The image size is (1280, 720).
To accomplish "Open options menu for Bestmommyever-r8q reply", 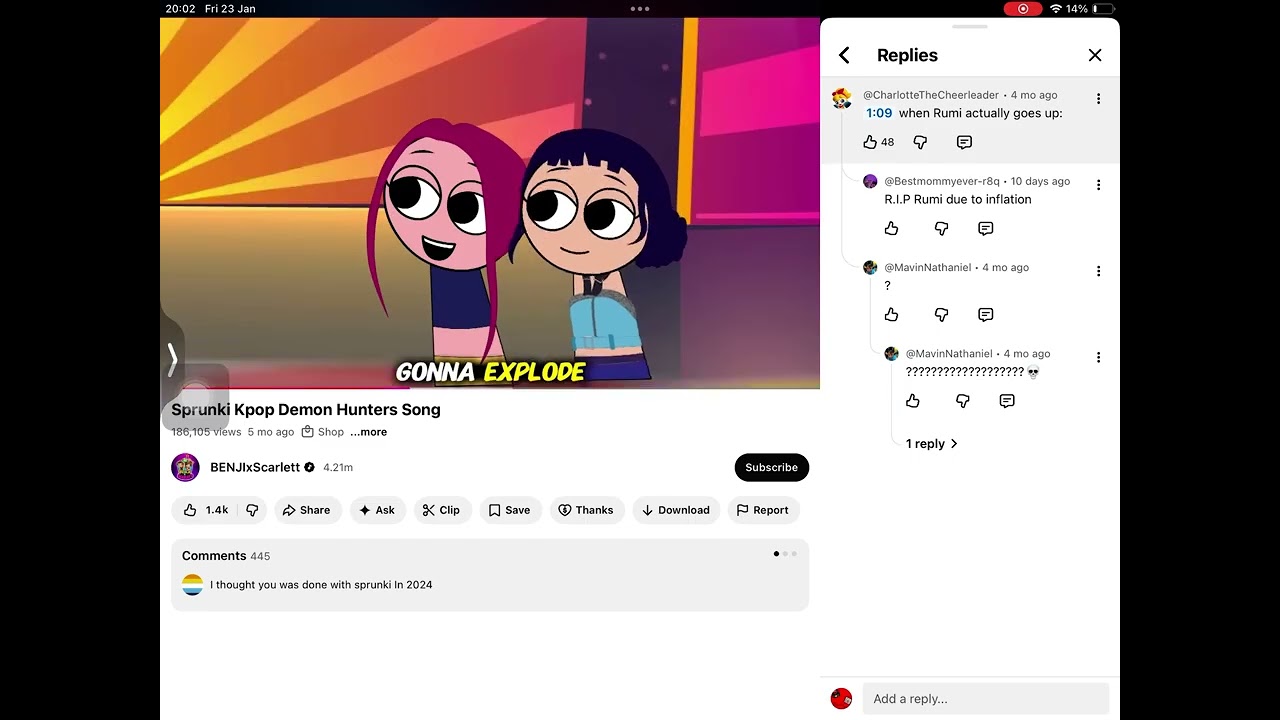I will [1098, 185].
